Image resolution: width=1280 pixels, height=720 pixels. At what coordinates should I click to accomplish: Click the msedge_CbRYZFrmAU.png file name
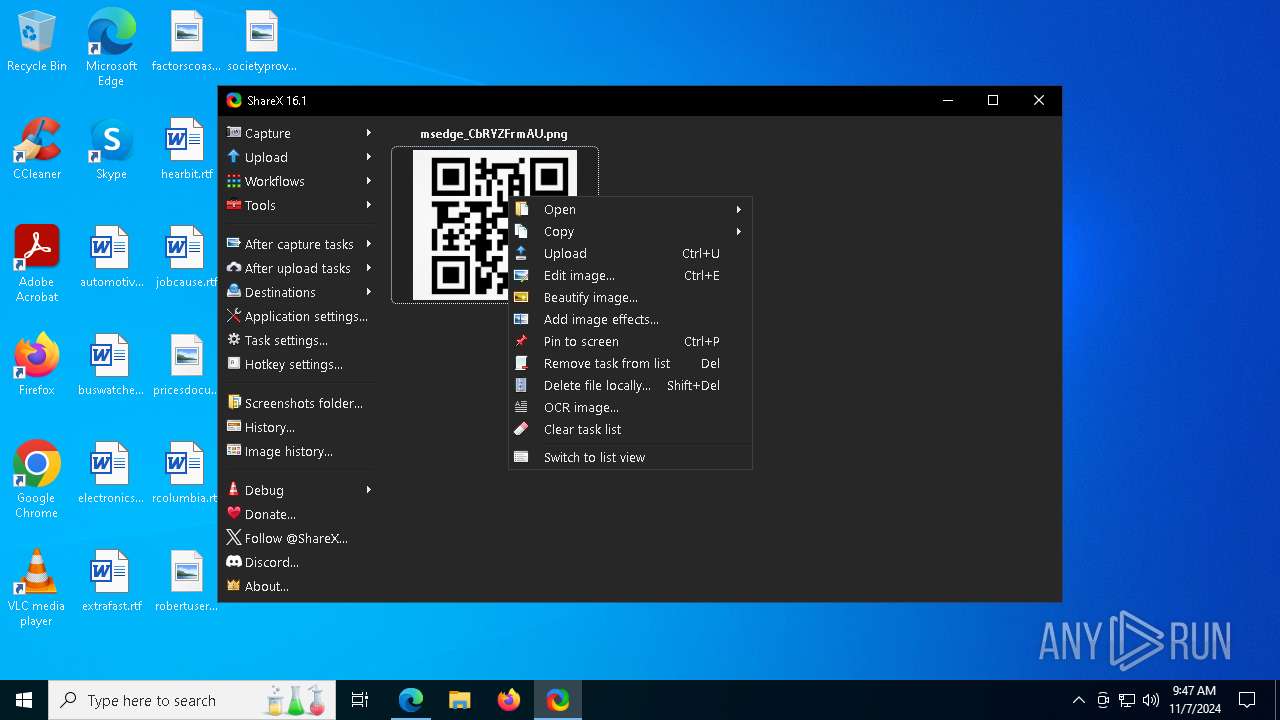494,133
